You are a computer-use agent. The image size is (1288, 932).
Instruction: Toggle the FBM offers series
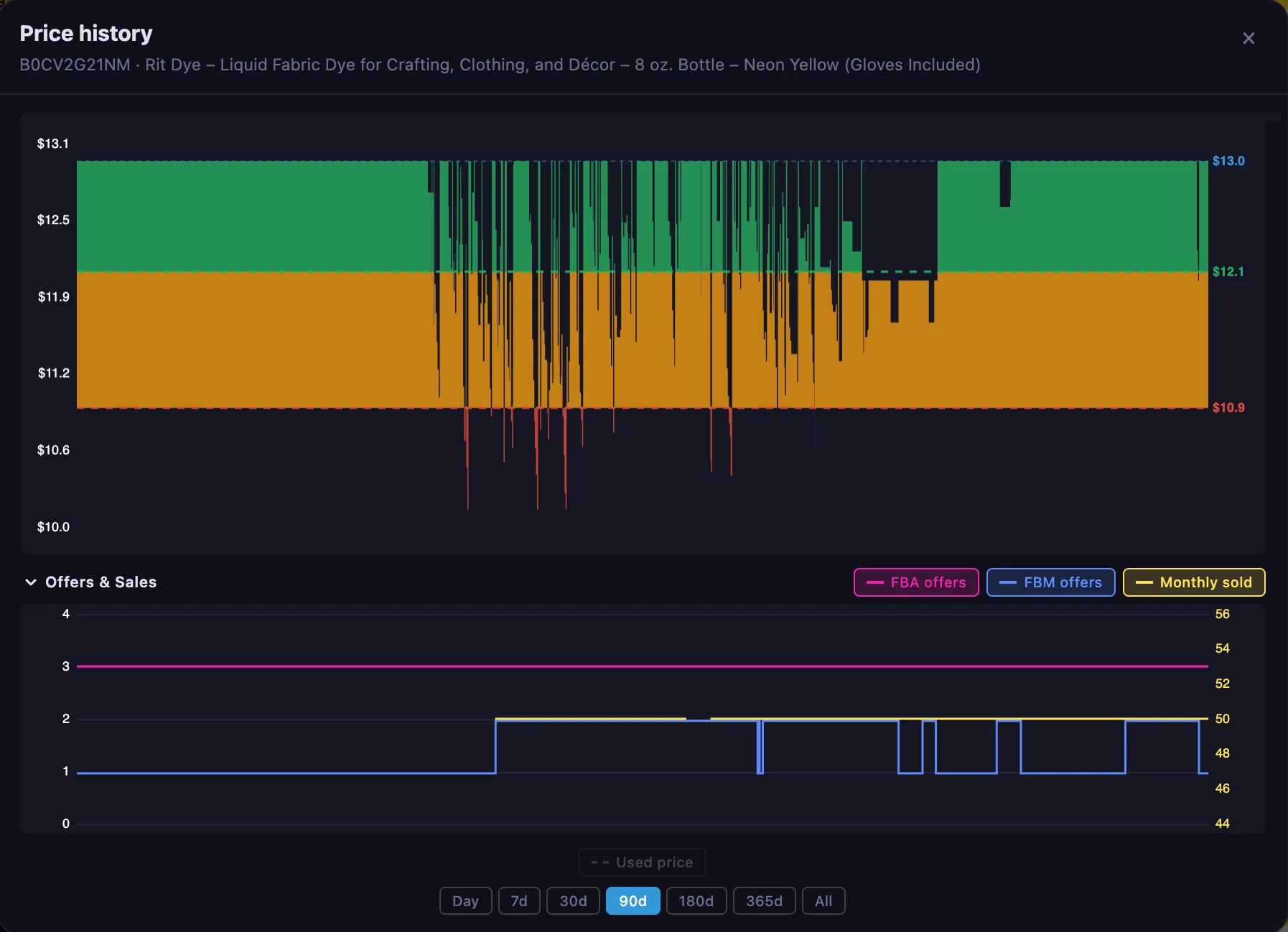pos(1051,582)
